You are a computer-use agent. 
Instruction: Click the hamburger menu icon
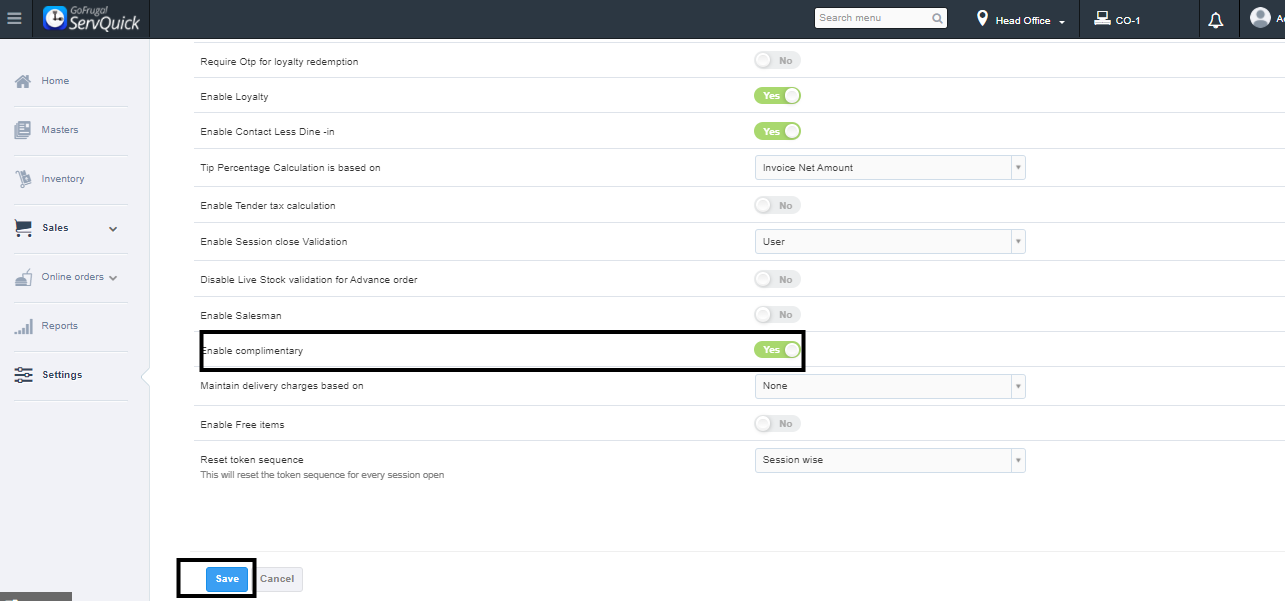14,19
